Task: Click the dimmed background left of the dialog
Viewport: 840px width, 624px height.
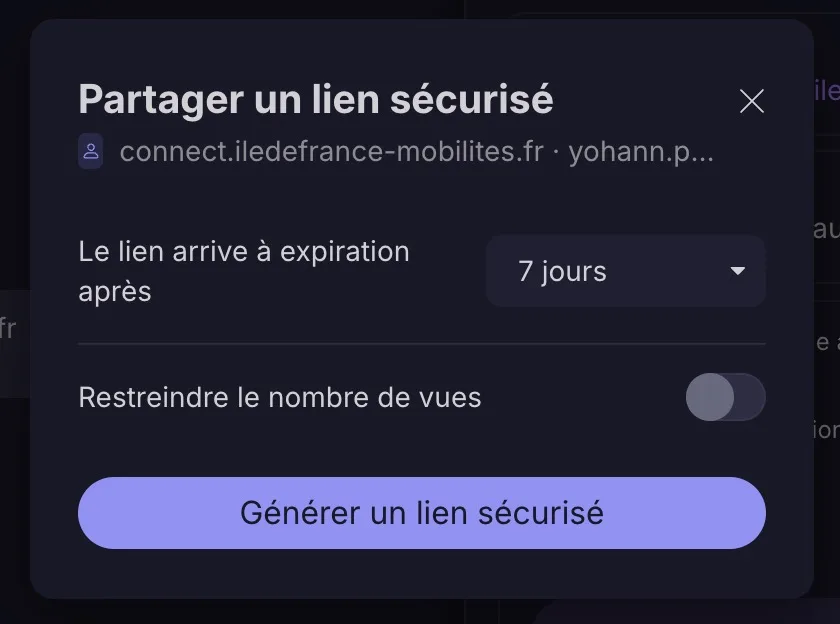Action: click(x=14, y=200)
